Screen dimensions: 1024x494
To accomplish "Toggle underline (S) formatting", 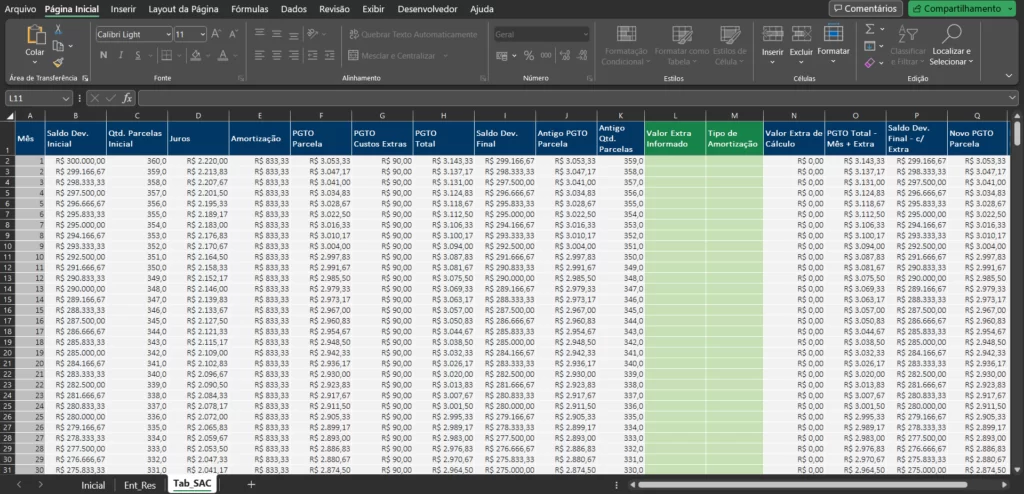I will coord(138,56).
